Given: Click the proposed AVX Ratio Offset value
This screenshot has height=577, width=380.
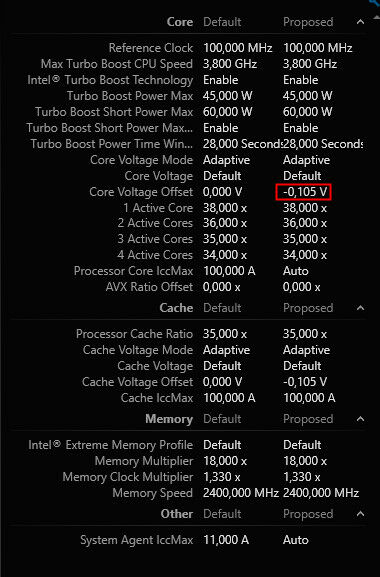Looking at the screenshot, I should coord(302,287).
